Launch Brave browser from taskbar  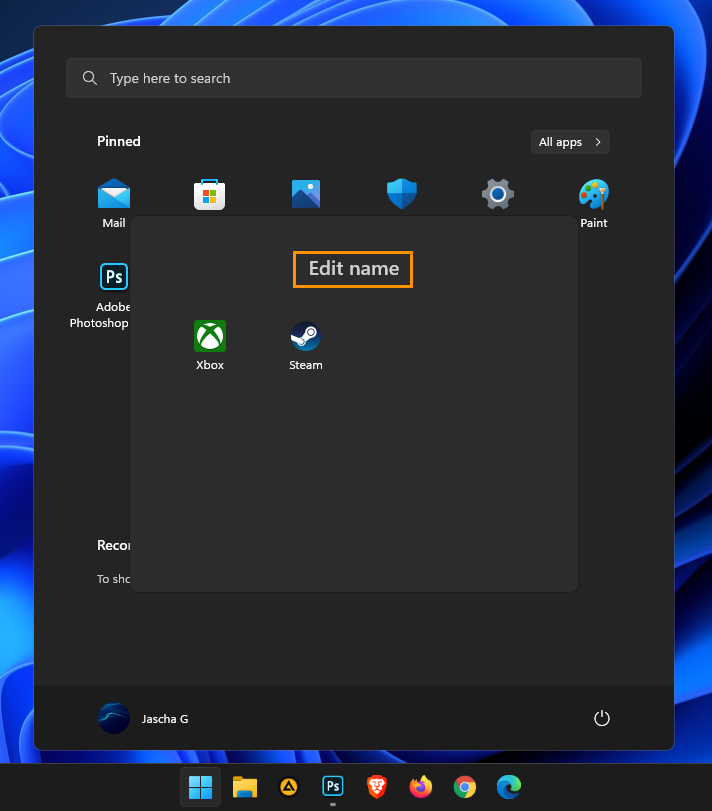coord(376,787)
